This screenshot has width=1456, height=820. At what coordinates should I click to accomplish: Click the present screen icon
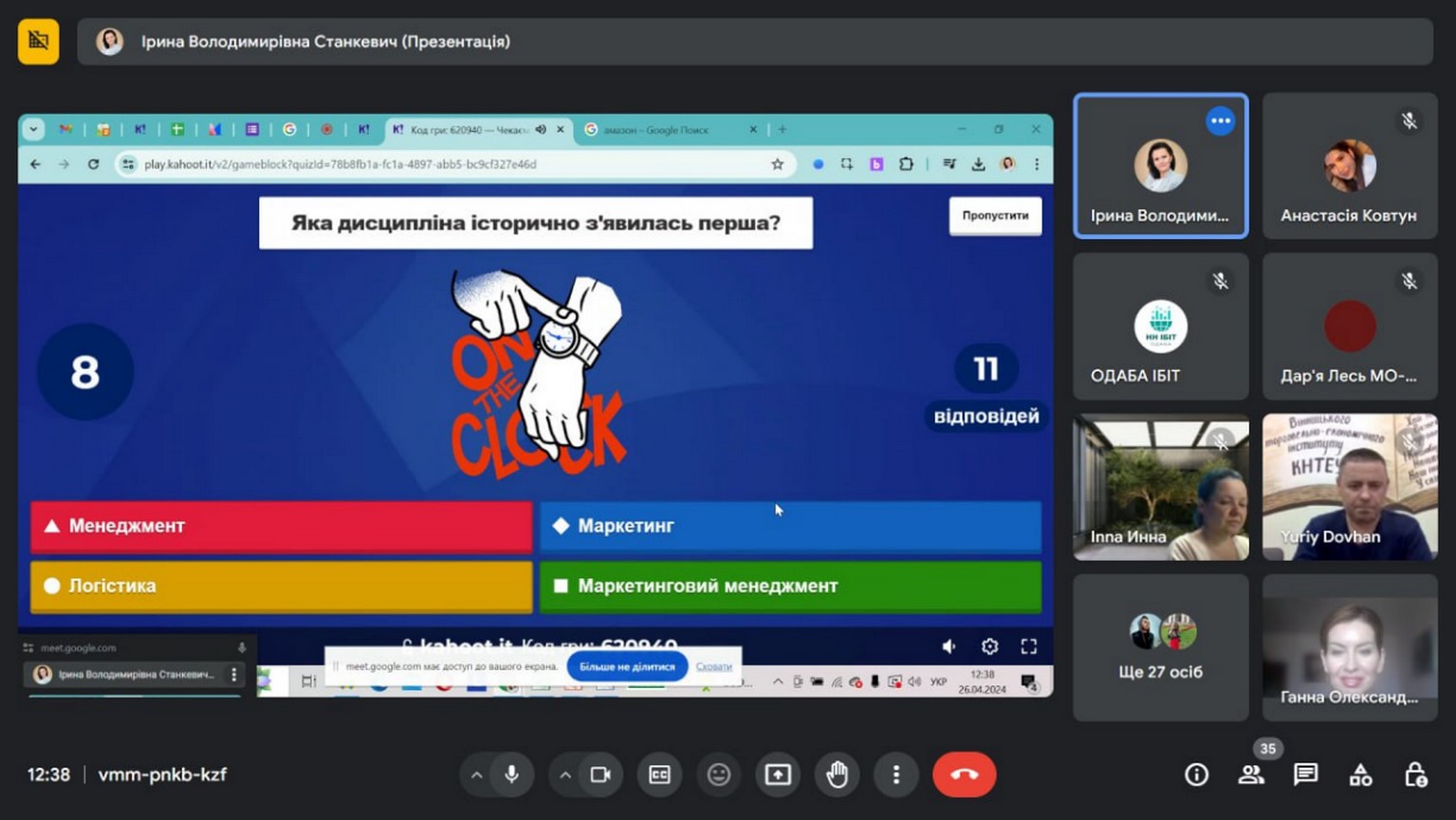pos(778,774)
